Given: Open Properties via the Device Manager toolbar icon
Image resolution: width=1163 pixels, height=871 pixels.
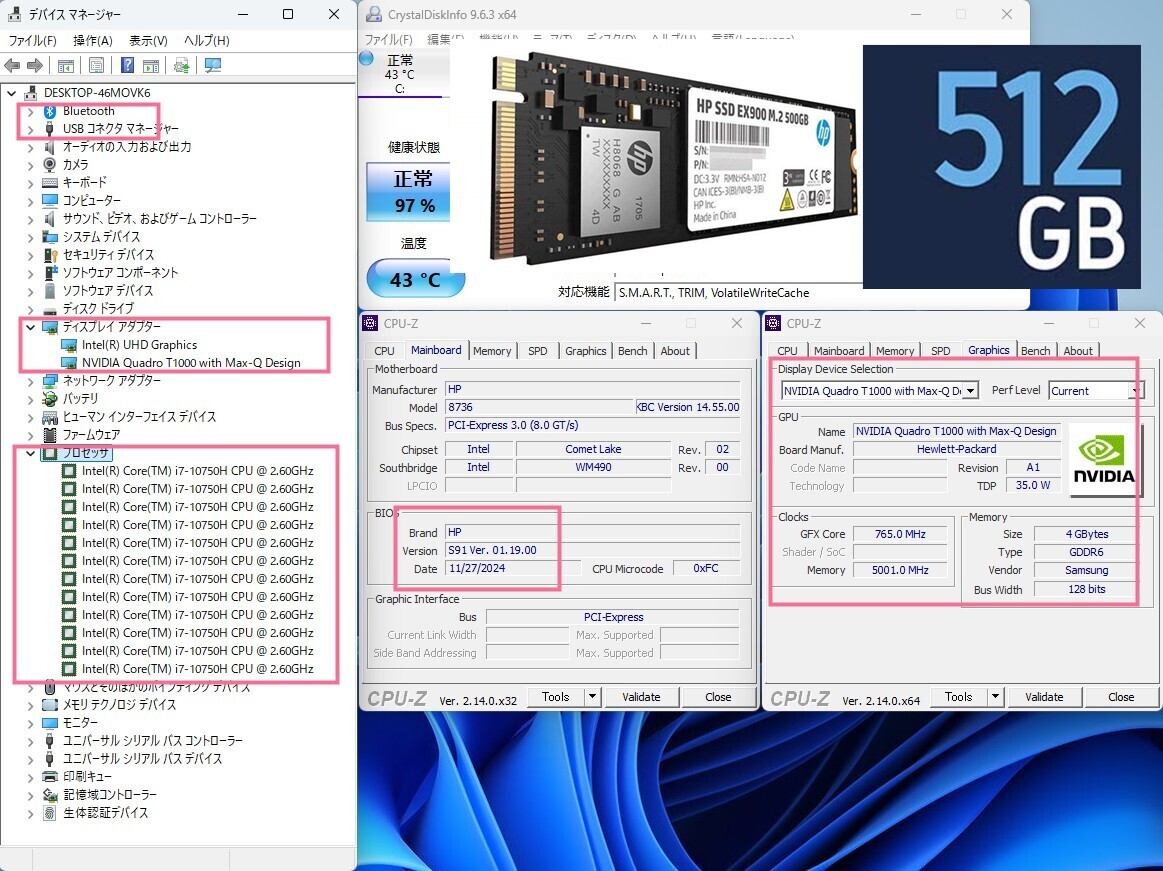Looking at the screenshot, I should [x=96, y=65].
